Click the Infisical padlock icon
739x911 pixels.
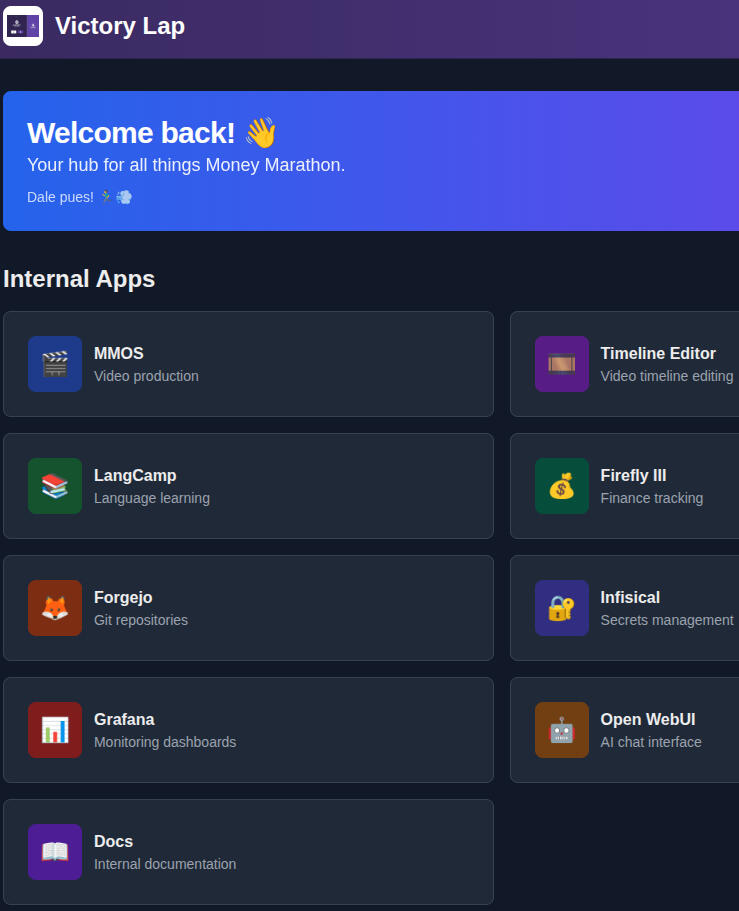pos(561,608)
